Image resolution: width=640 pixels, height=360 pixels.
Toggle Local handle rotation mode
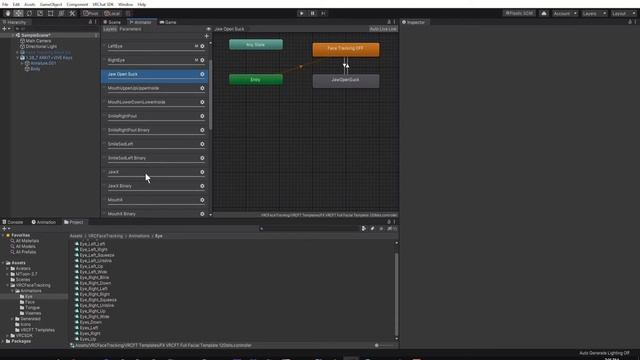(112, 13)
